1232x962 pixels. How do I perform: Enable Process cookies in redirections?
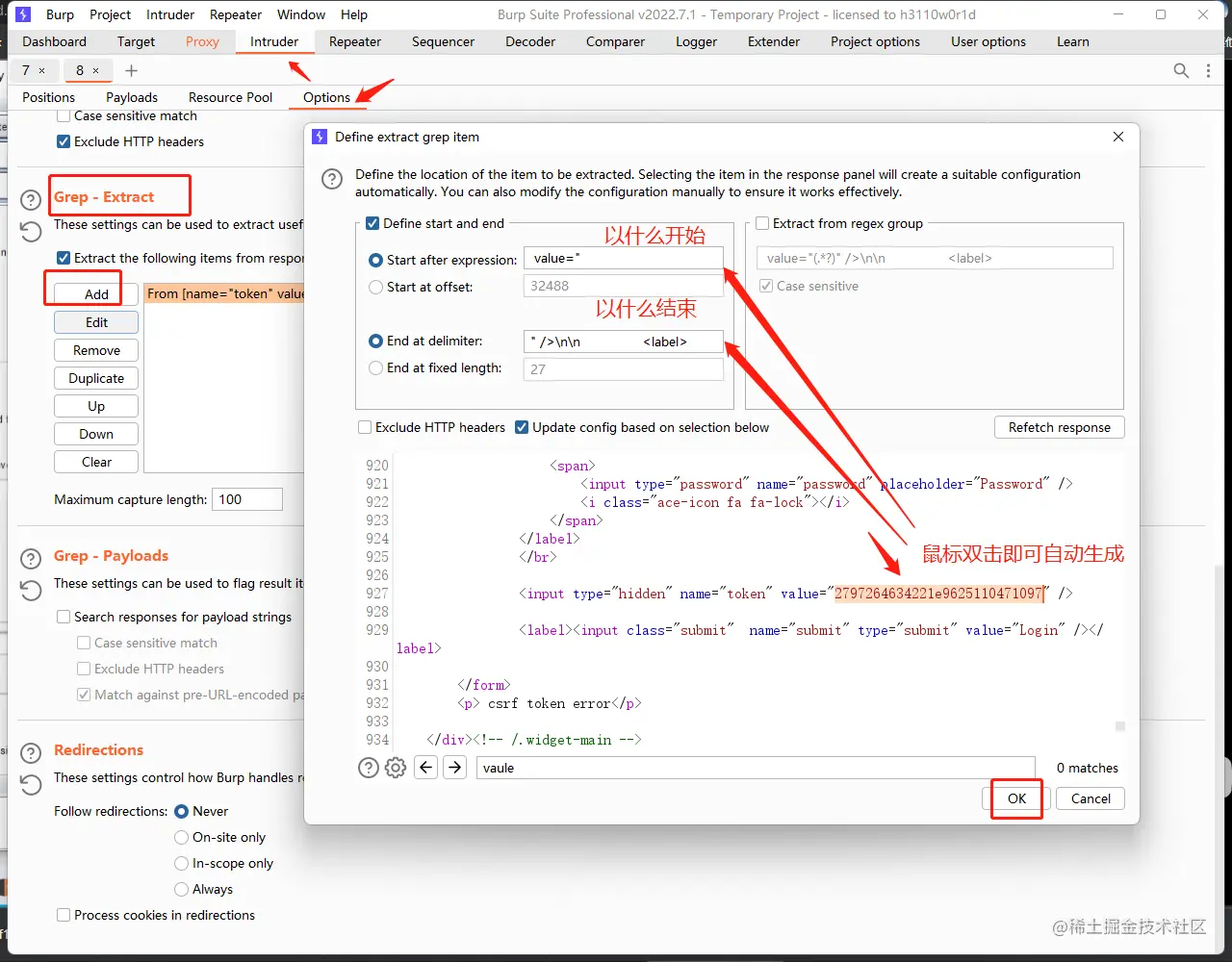(64, 915)
